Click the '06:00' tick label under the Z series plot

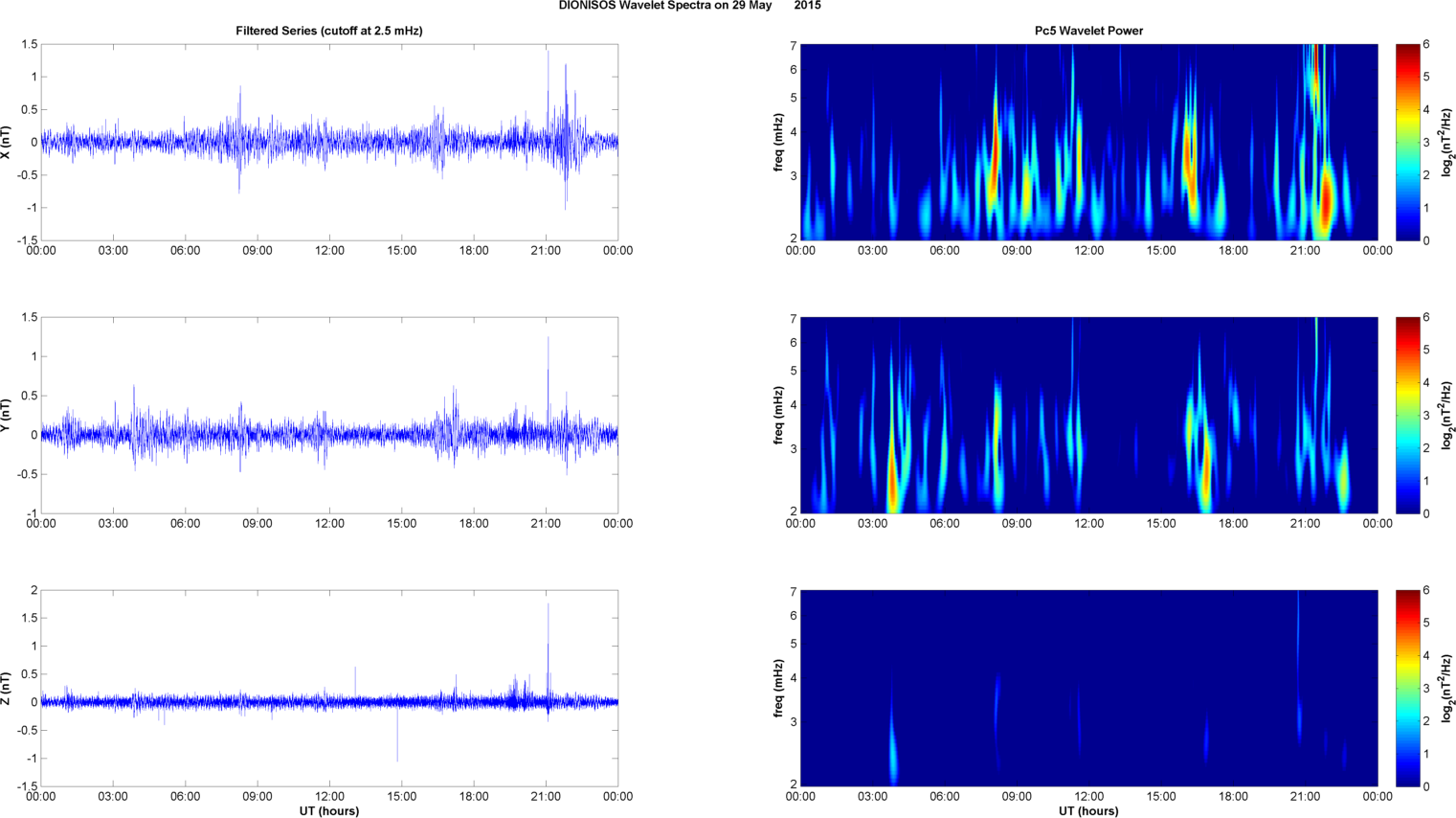coord(185,797)
